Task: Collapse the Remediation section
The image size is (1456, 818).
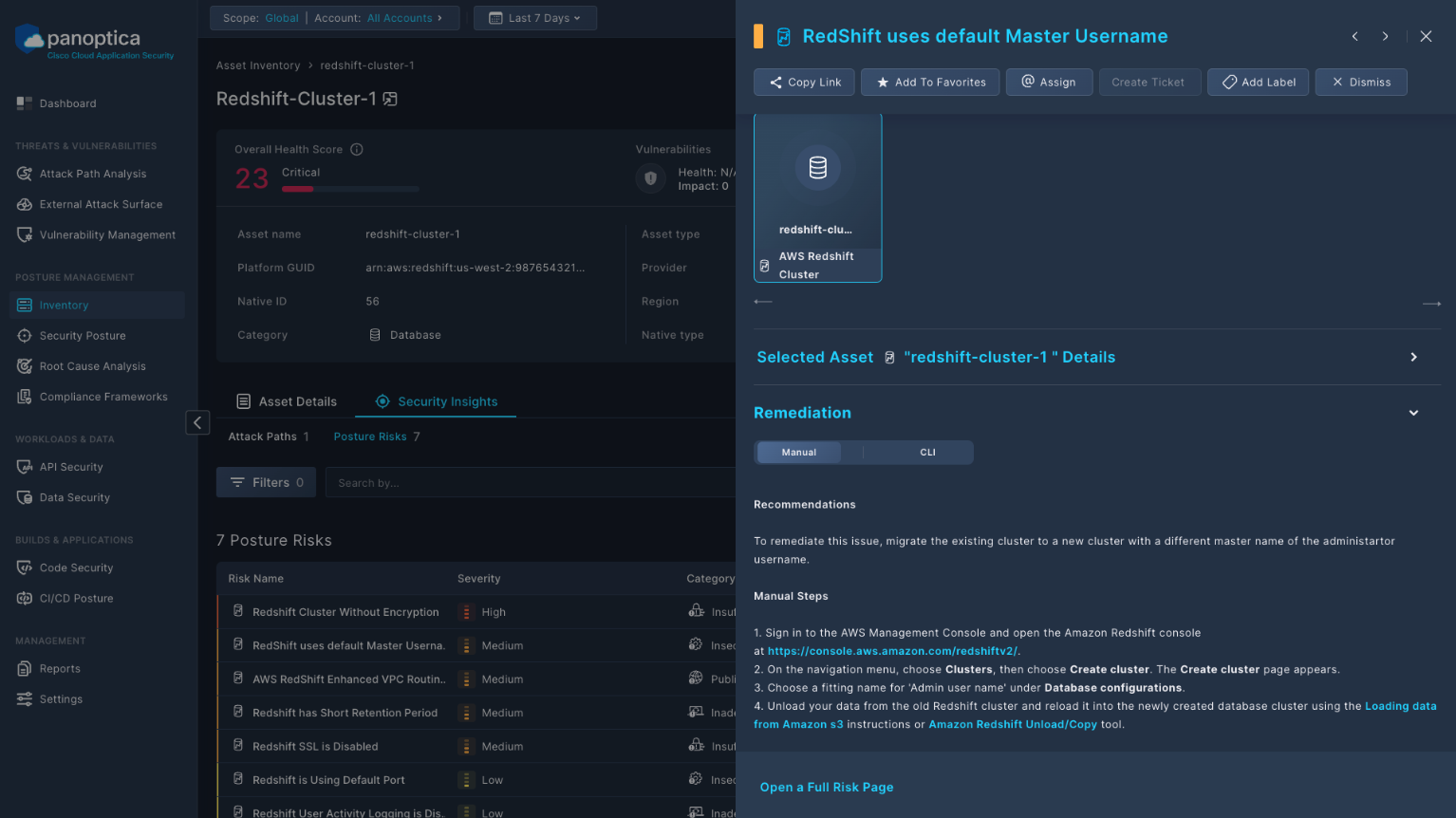Action: click(x=1413, y=413)
